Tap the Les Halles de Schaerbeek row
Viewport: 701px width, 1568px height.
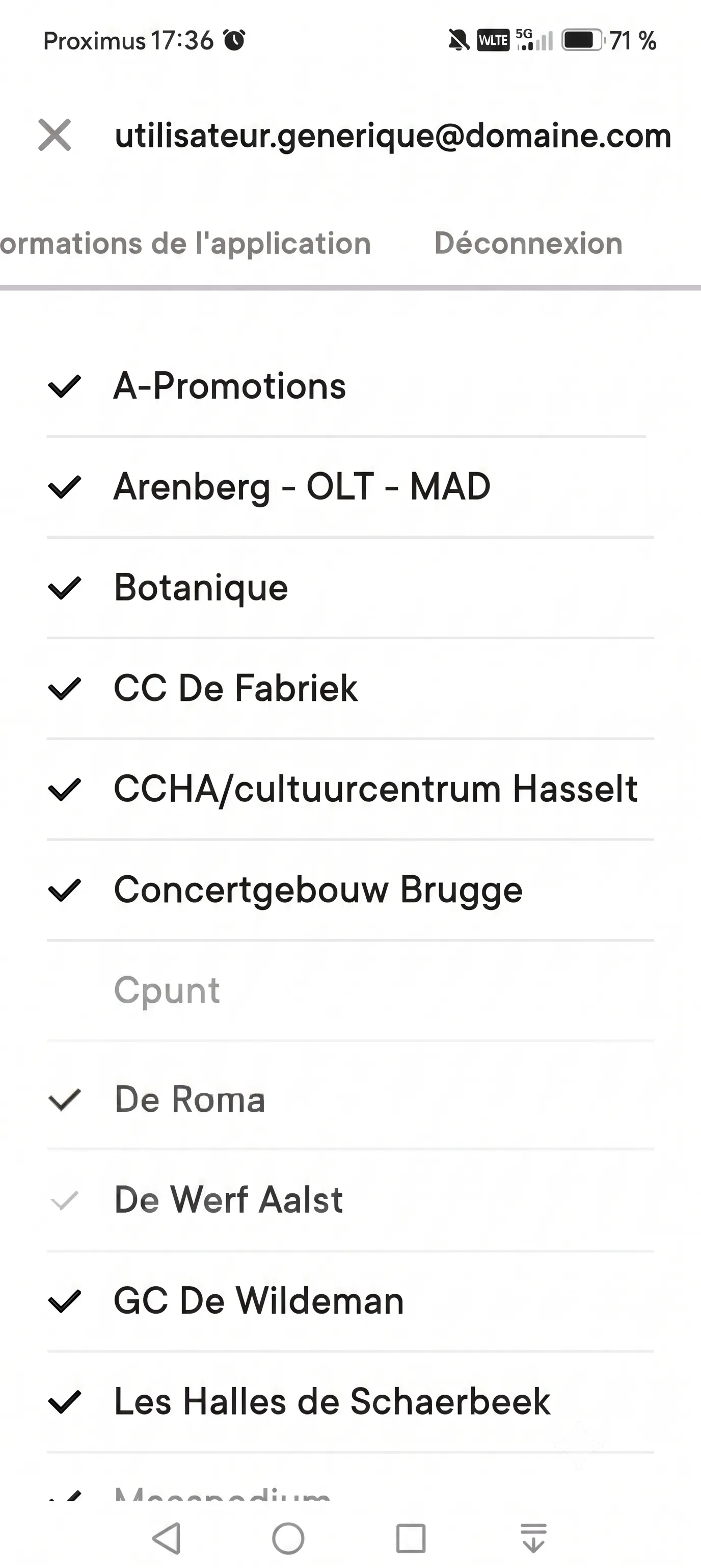pos(350,1402)
